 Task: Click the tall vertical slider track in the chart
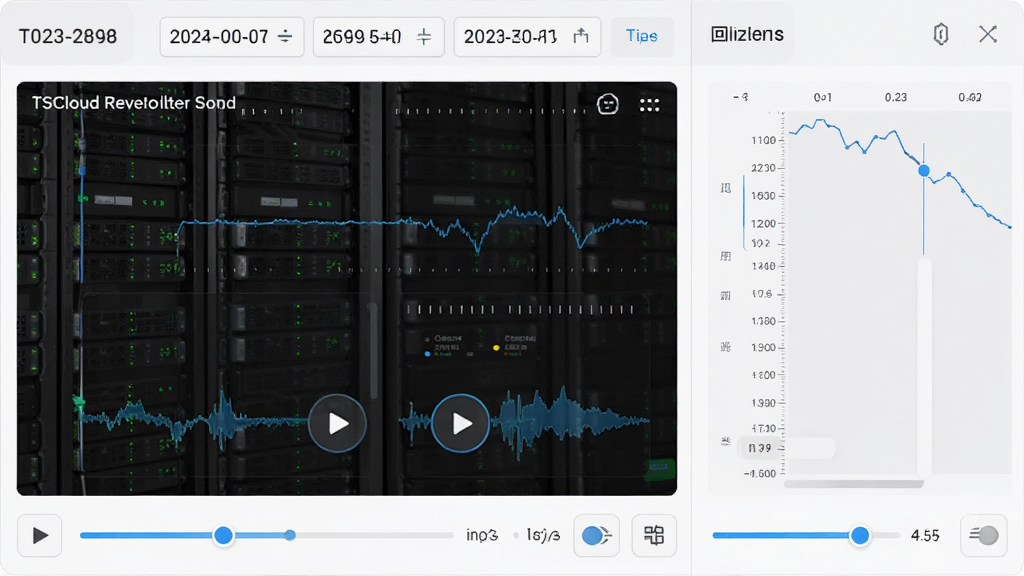(x=924, y=368)
